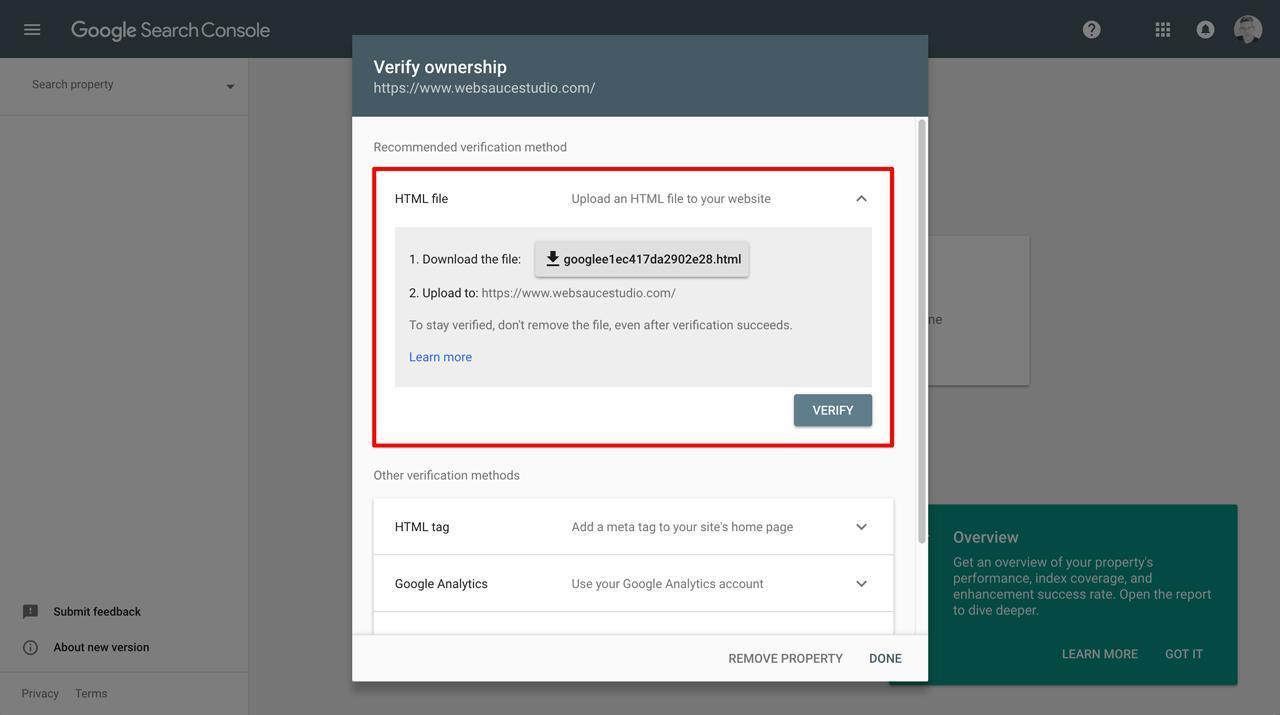Viewport: 1280px width, 715px height.
Task: Download the googlee1ec417da2902e28.html file
Action: coord(642,259)
